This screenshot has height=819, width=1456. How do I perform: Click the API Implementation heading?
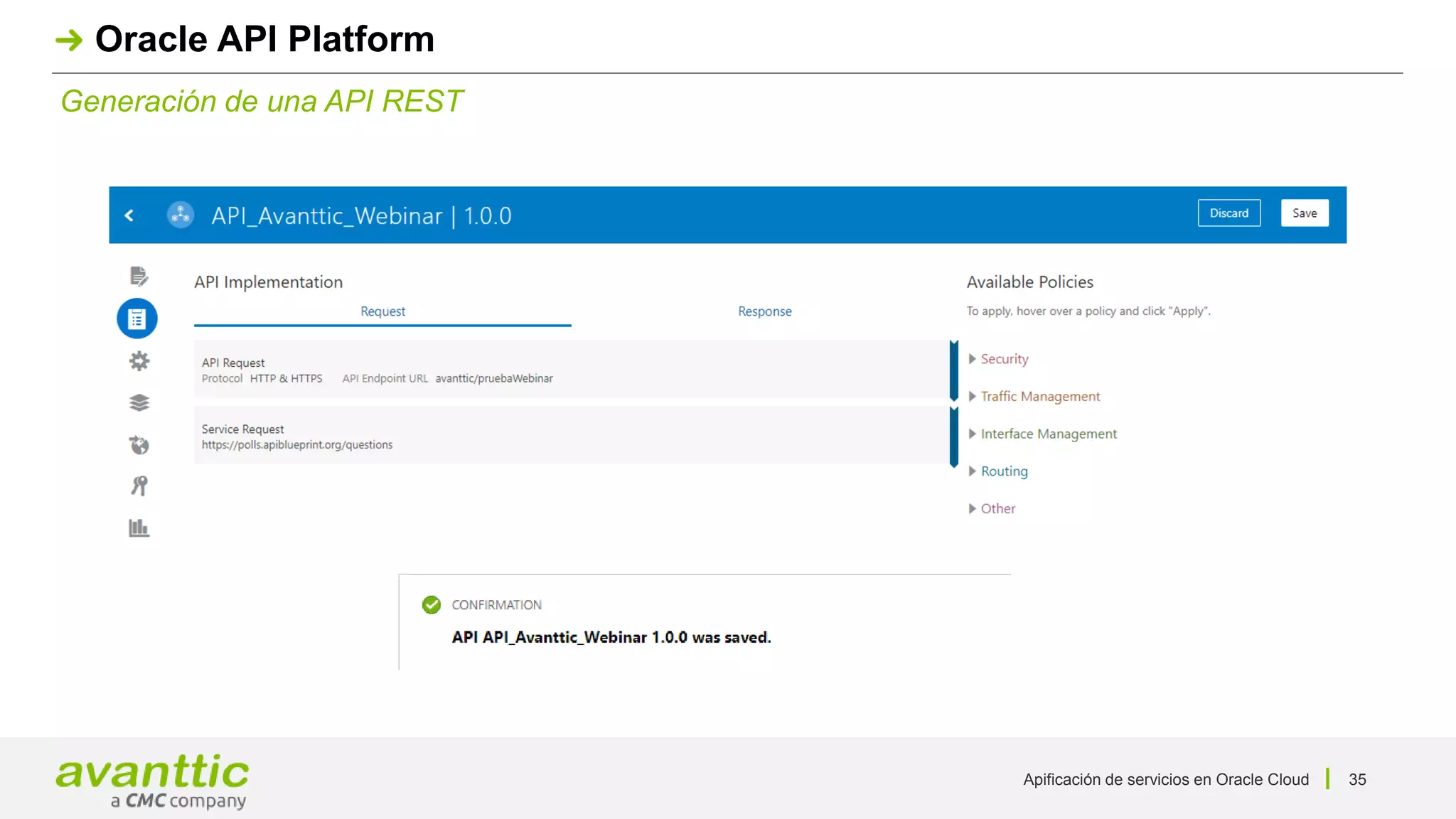(x=269, y=282)
